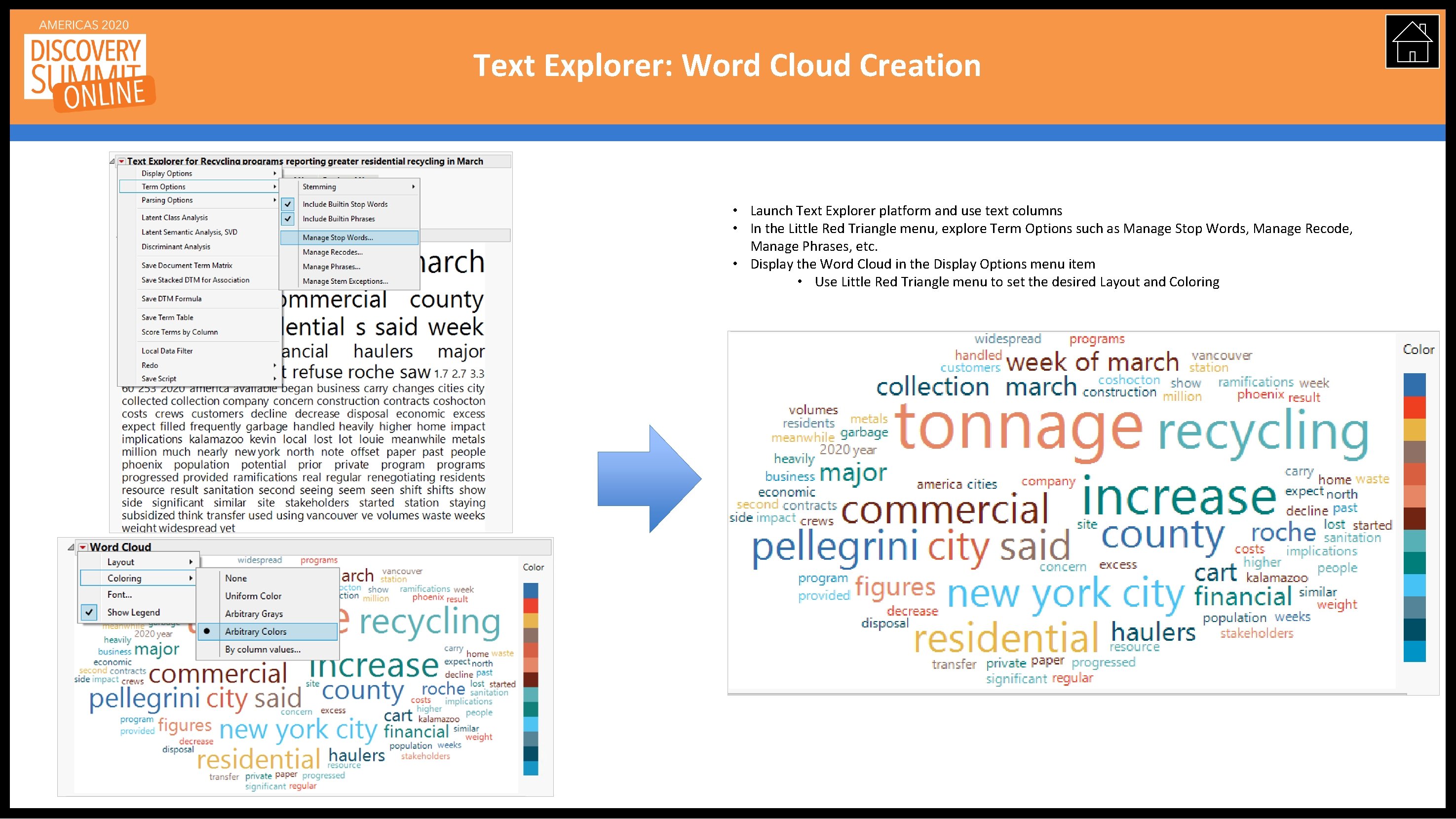Choose Manage Recodes from the menu
This screenshot has height=819, width=1456.
click(x=332, y=252)
